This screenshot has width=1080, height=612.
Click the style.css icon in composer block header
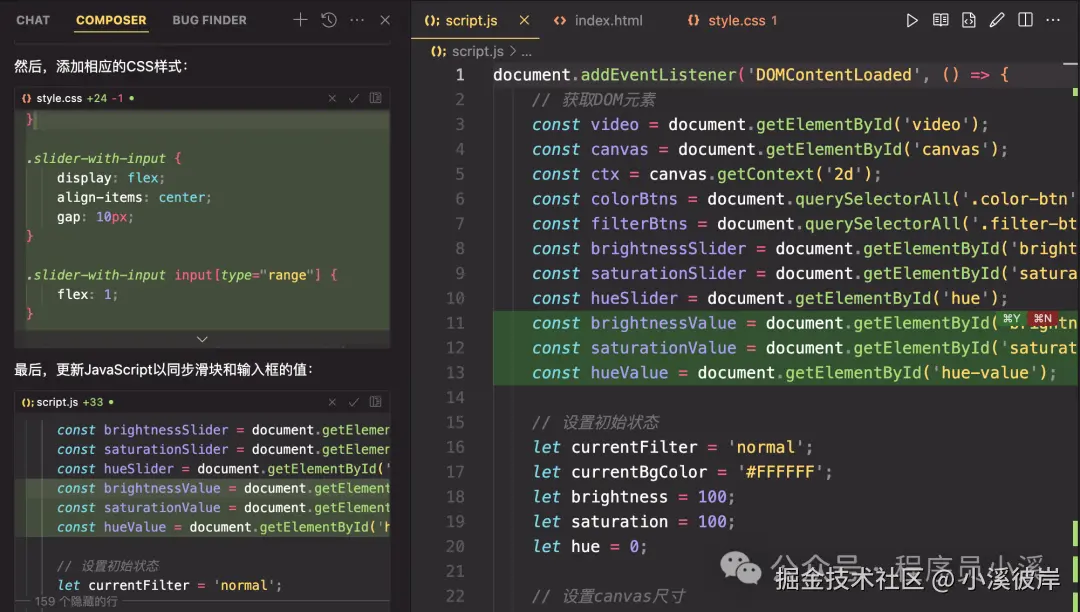[x=27, y=98]
